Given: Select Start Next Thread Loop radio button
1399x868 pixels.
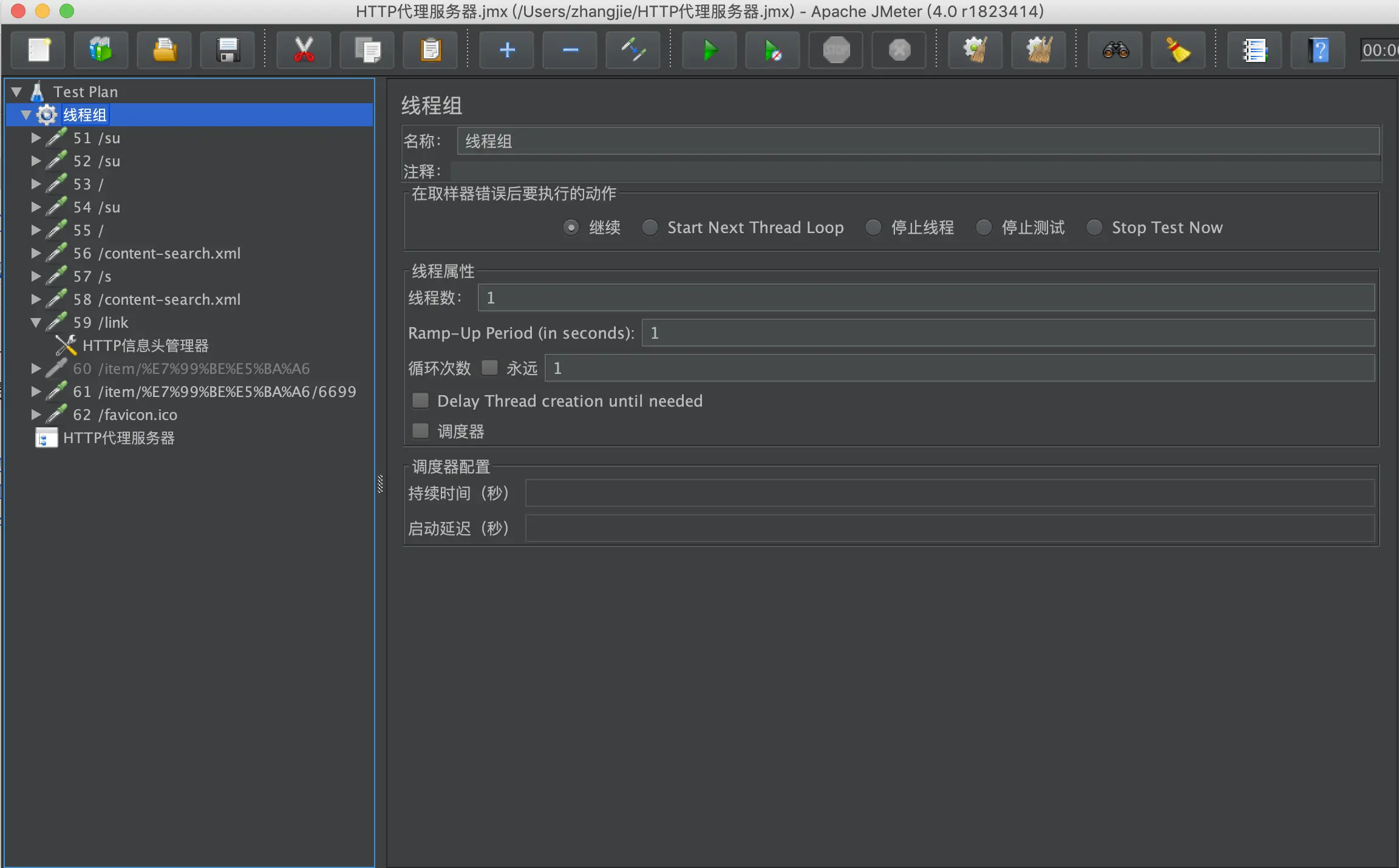Looking at the screenshot, I should point(650,228).
